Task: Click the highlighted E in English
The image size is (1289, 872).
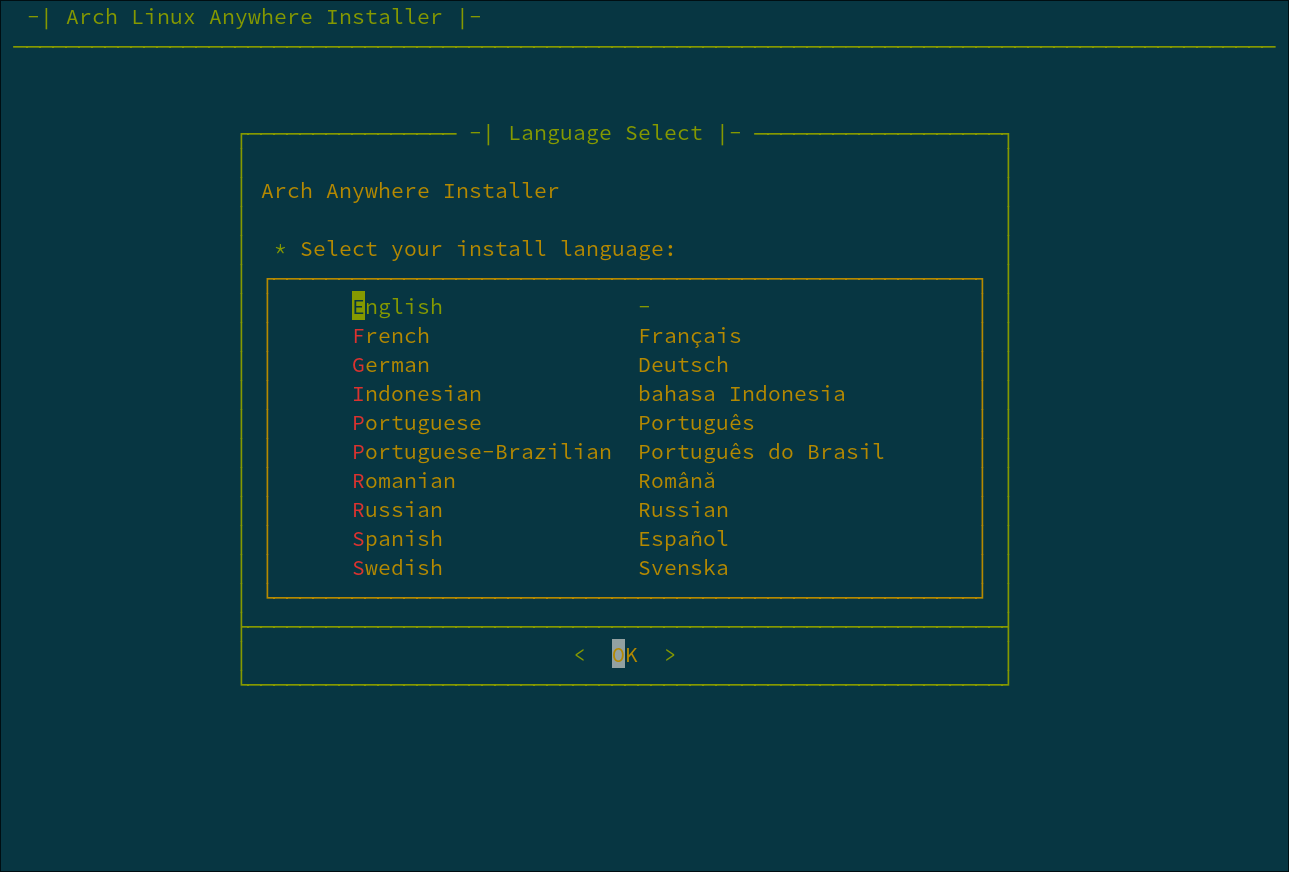Action: 357,306
